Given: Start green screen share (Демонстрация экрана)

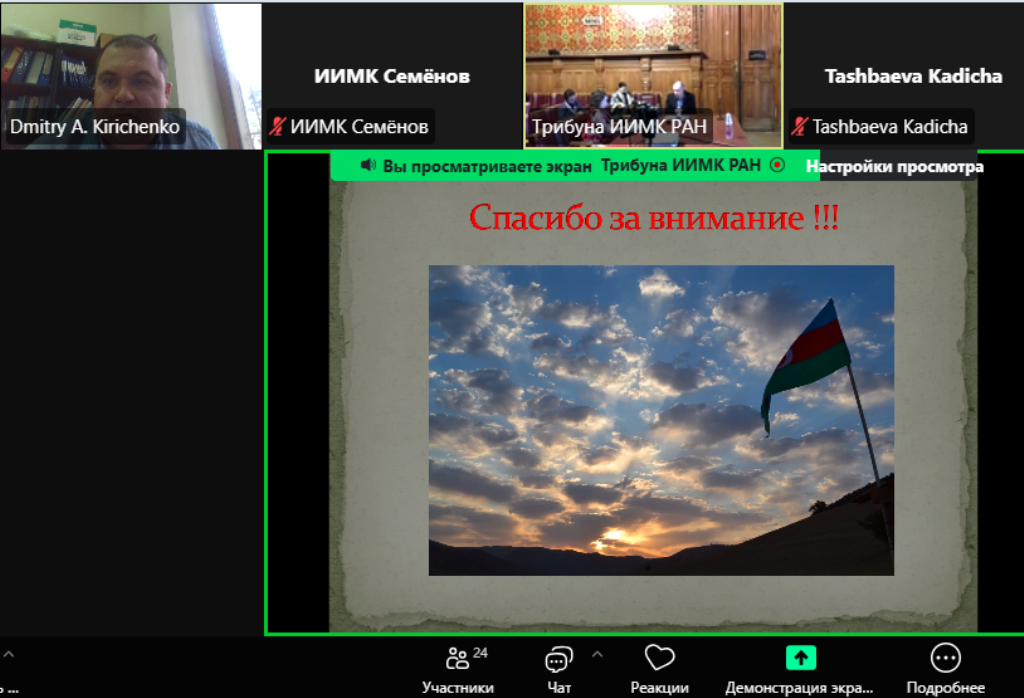Looking at the screenshot, I should tap(800, 658).
